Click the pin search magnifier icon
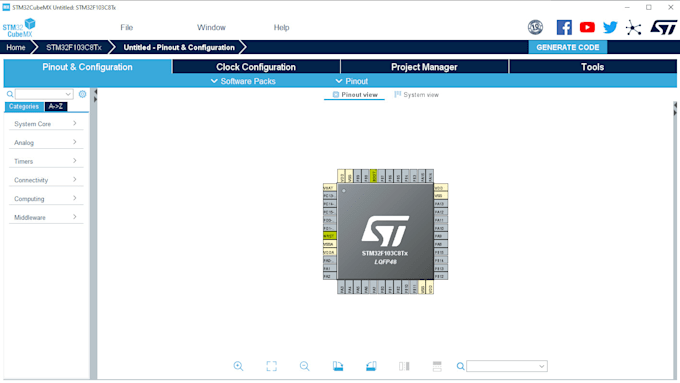This screenshot has height=383, width=680. [460, 367]
